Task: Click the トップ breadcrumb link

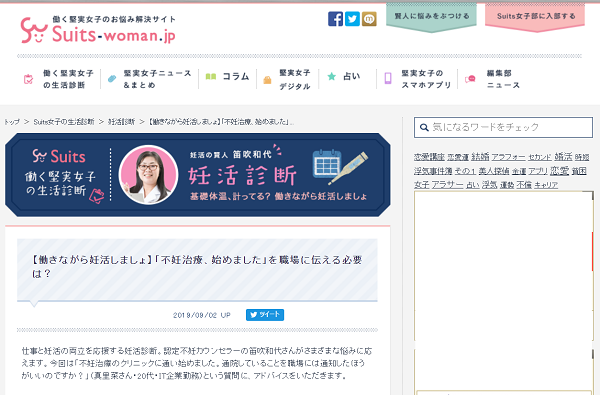Action: click(11, 122)
